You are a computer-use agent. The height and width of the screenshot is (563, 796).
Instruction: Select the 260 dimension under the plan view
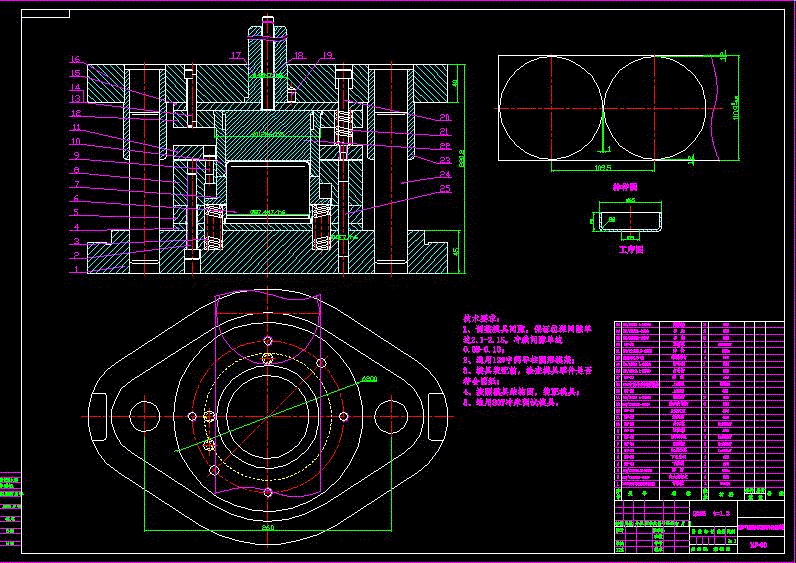click(x=268, y=528)
